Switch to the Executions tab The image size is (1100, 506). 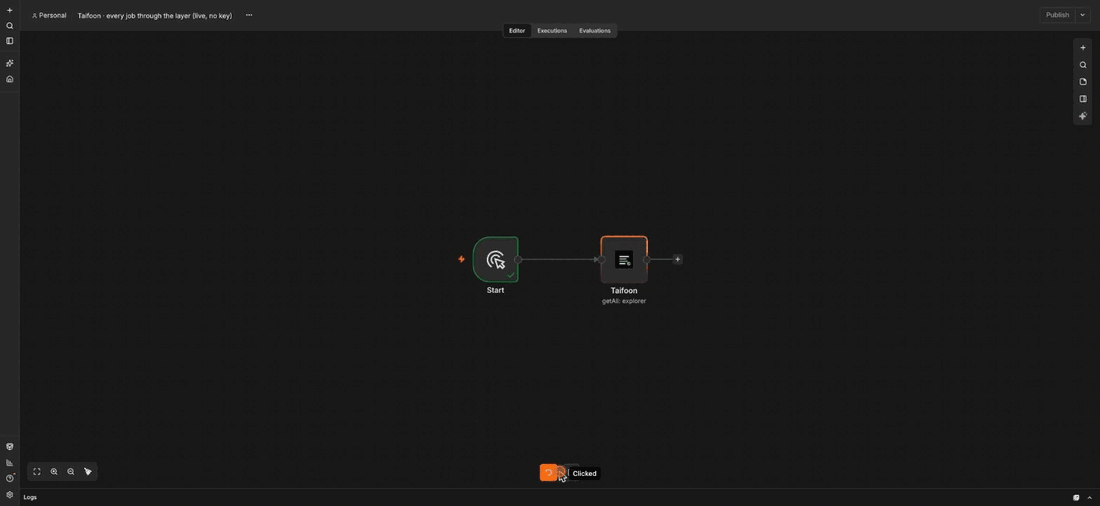point(552,31)
